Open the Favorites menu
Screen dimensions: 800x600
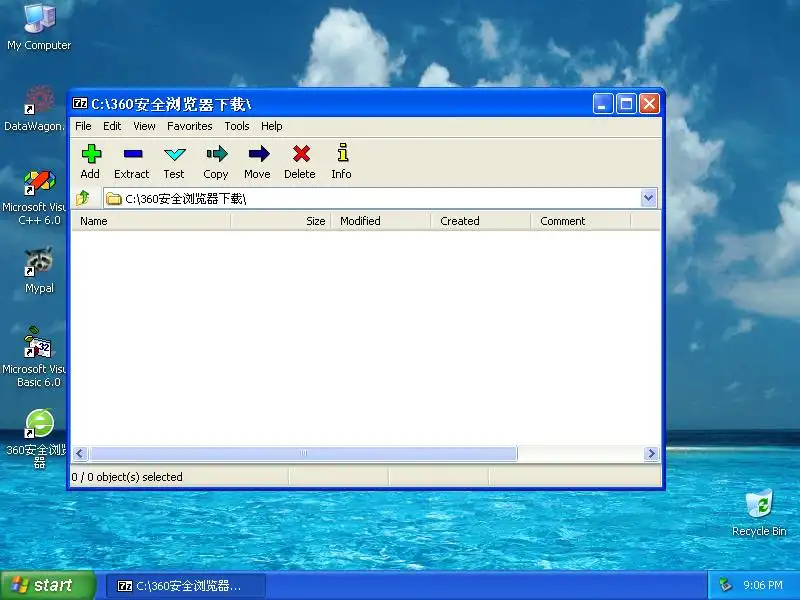190,126
